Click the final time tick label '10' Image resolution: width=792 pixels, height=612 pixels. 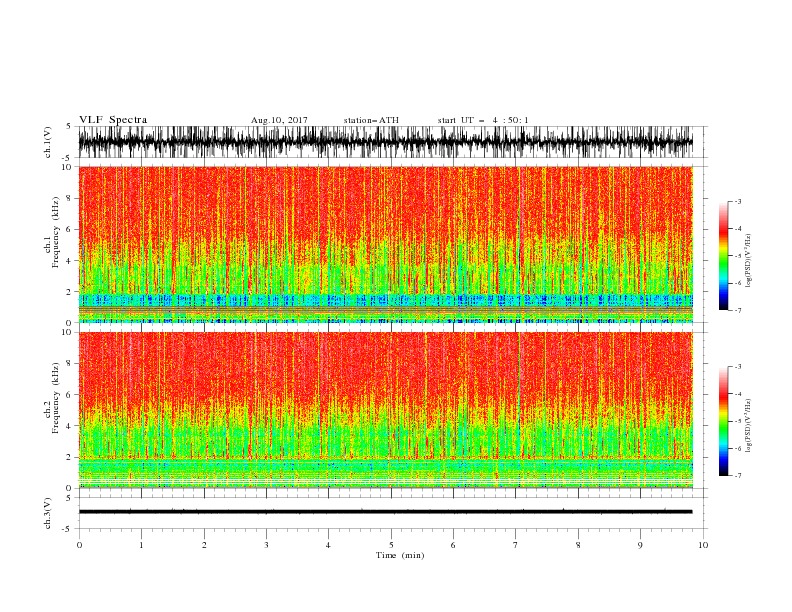[703, 545]
